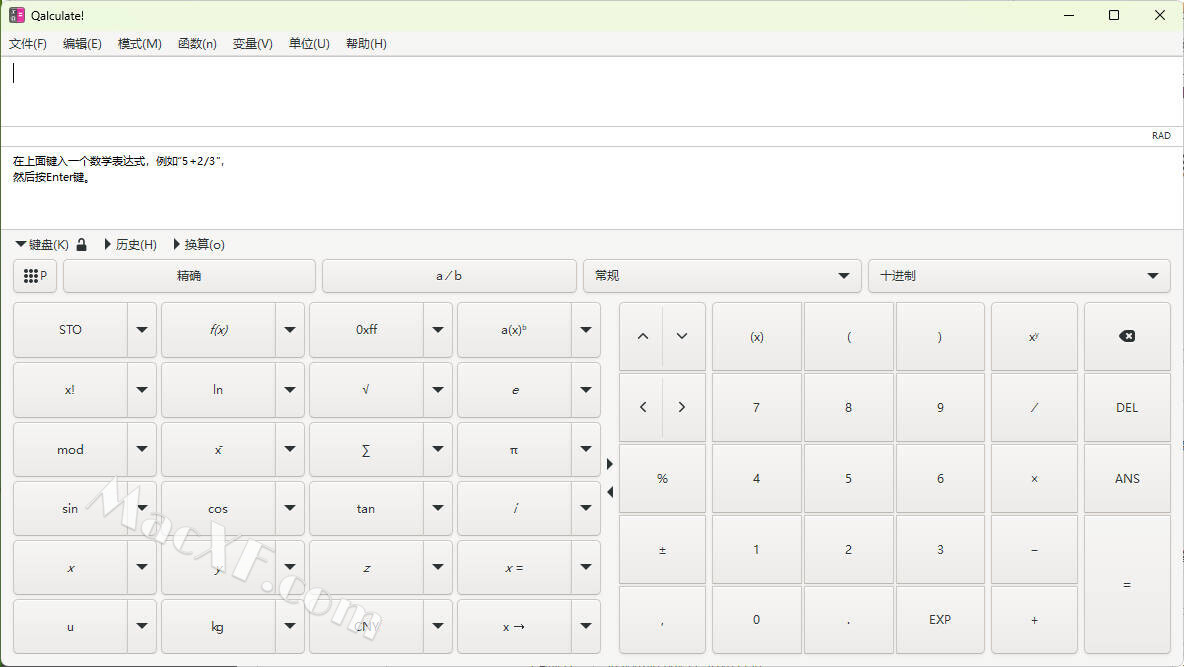This screenshot has height=667, width=1184.
Task: Open dropdown arrow next to kg
Action: [x=290, y=626]
